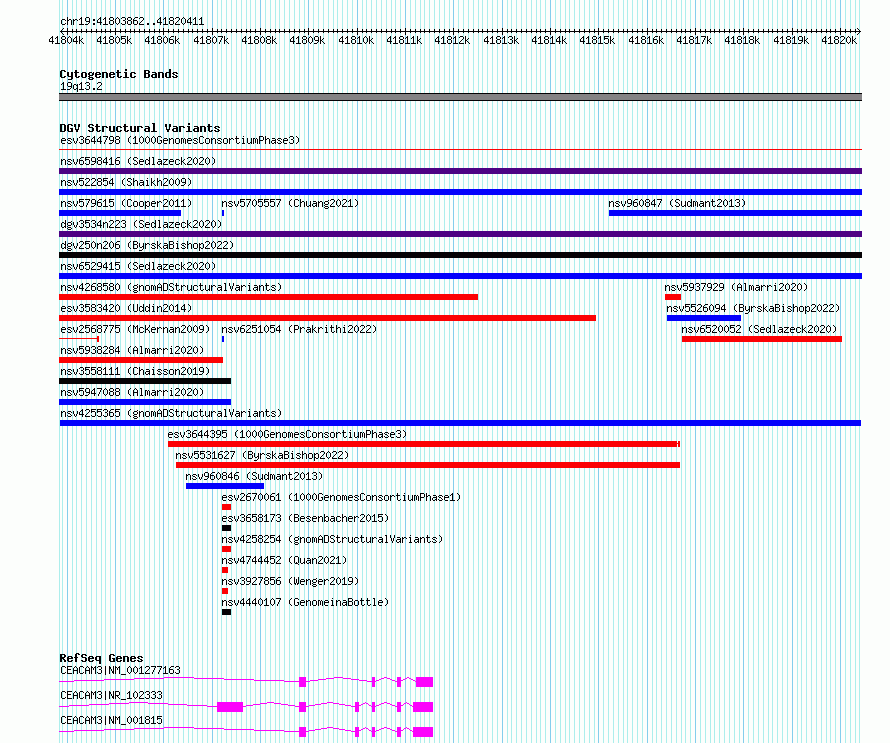Viewport: 890px width, 743px height.
Task: Click the Cytogenetic Bands track heading
Action: coord(119,74)
